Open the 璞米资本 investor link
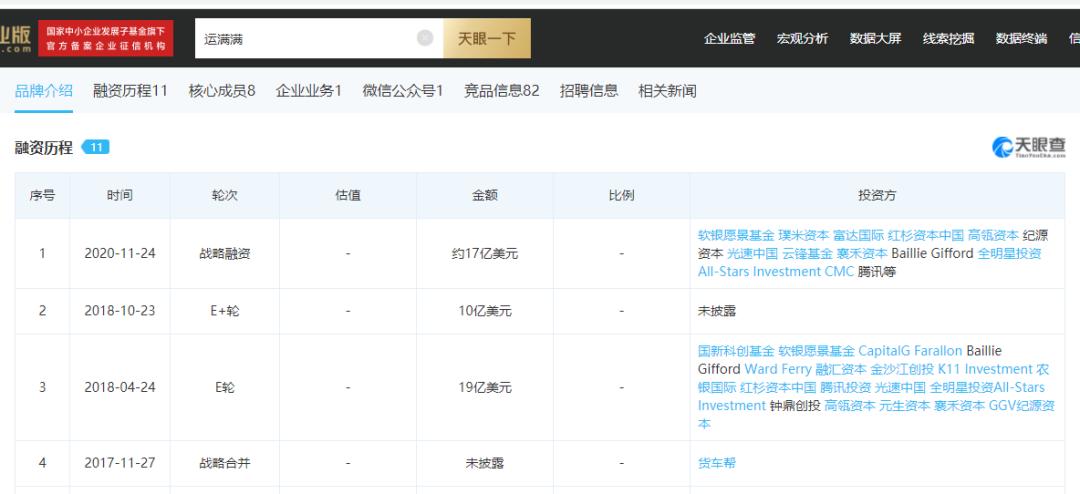Image resolution: width=1080 pixels, height=494 pixels. [803, 236]
